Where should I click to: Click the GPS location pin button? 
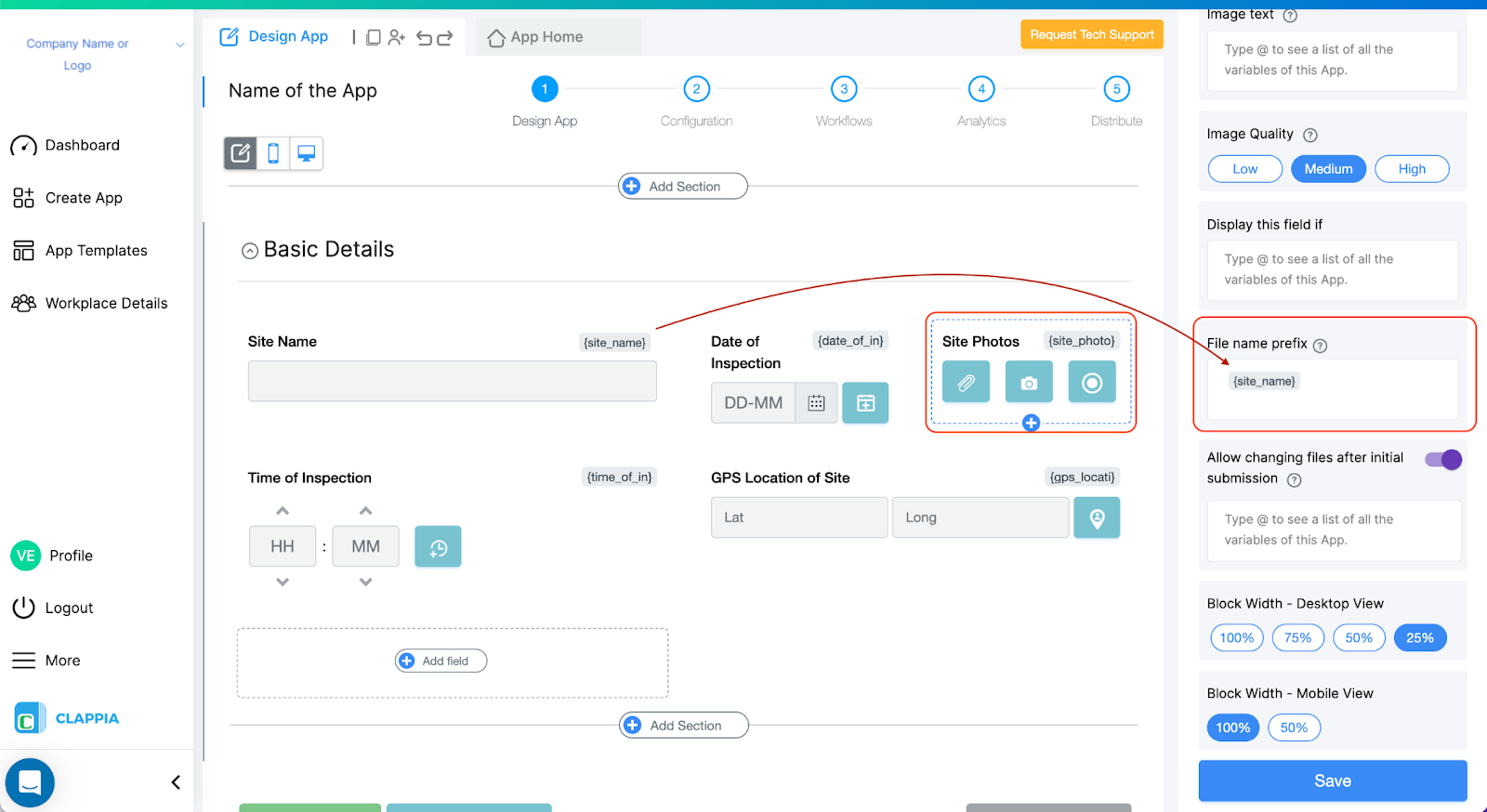1097,517
